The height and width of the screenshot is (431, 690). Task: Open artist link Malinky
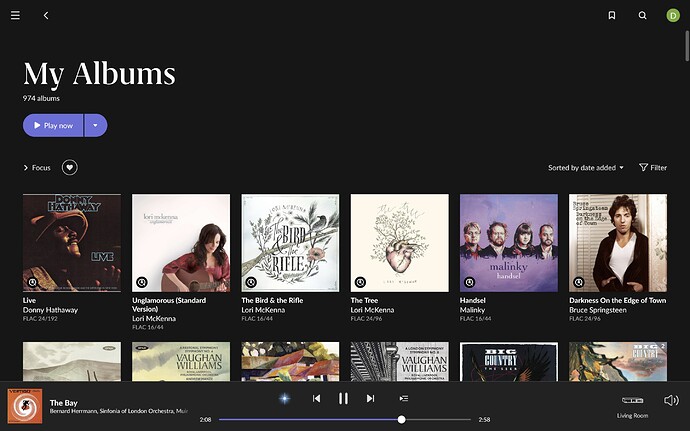pyautogui.click(x=473, y=310)
